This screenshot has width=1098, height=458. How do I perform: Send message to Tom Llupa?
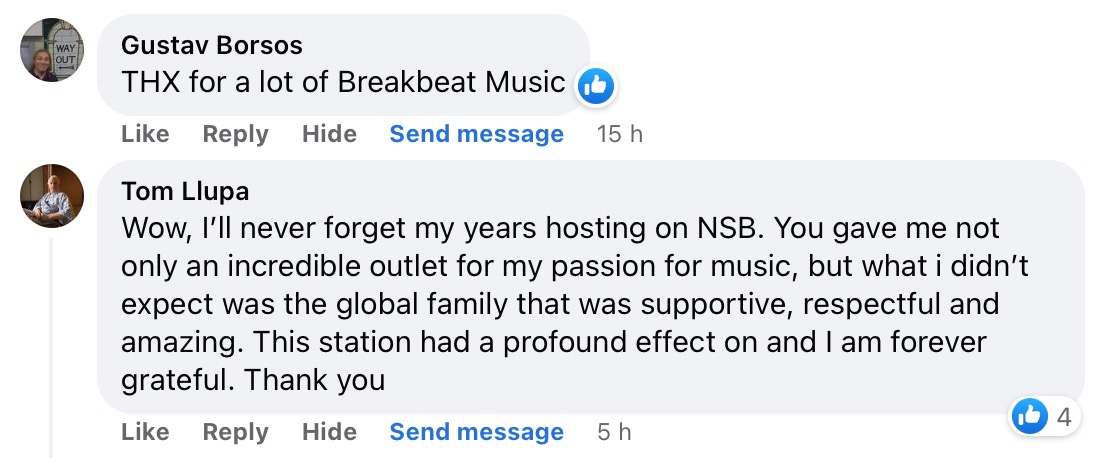coord(476,432)
